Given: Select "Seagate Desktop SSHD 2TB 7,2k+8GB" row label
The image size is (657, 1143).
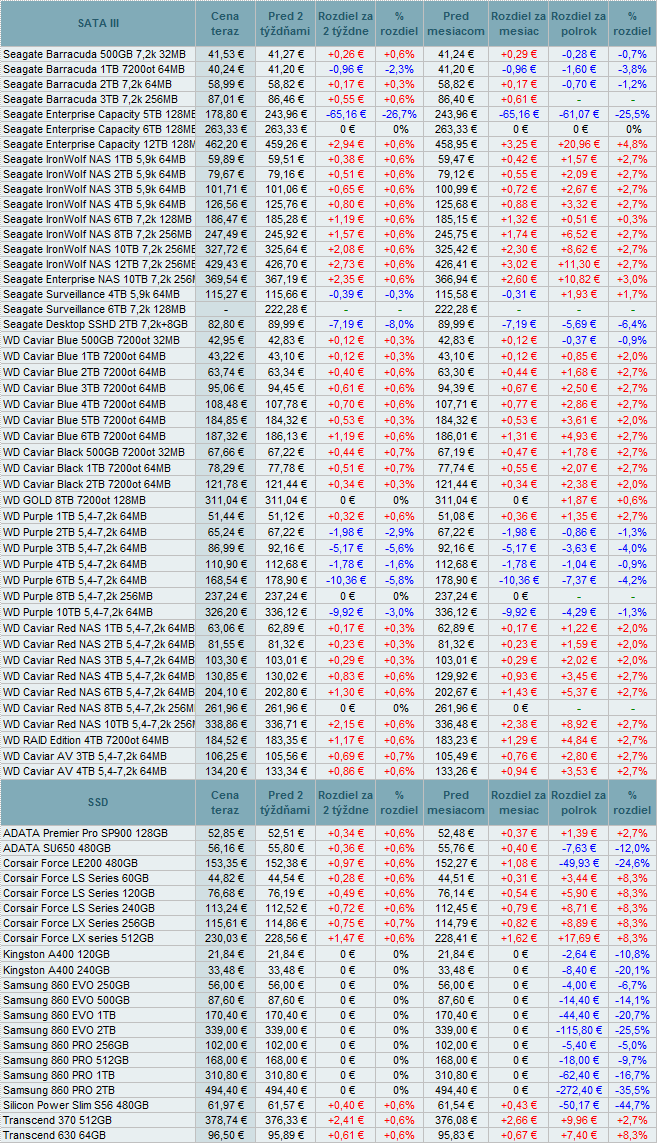Looking at the screenshot, I should point(95,324).
